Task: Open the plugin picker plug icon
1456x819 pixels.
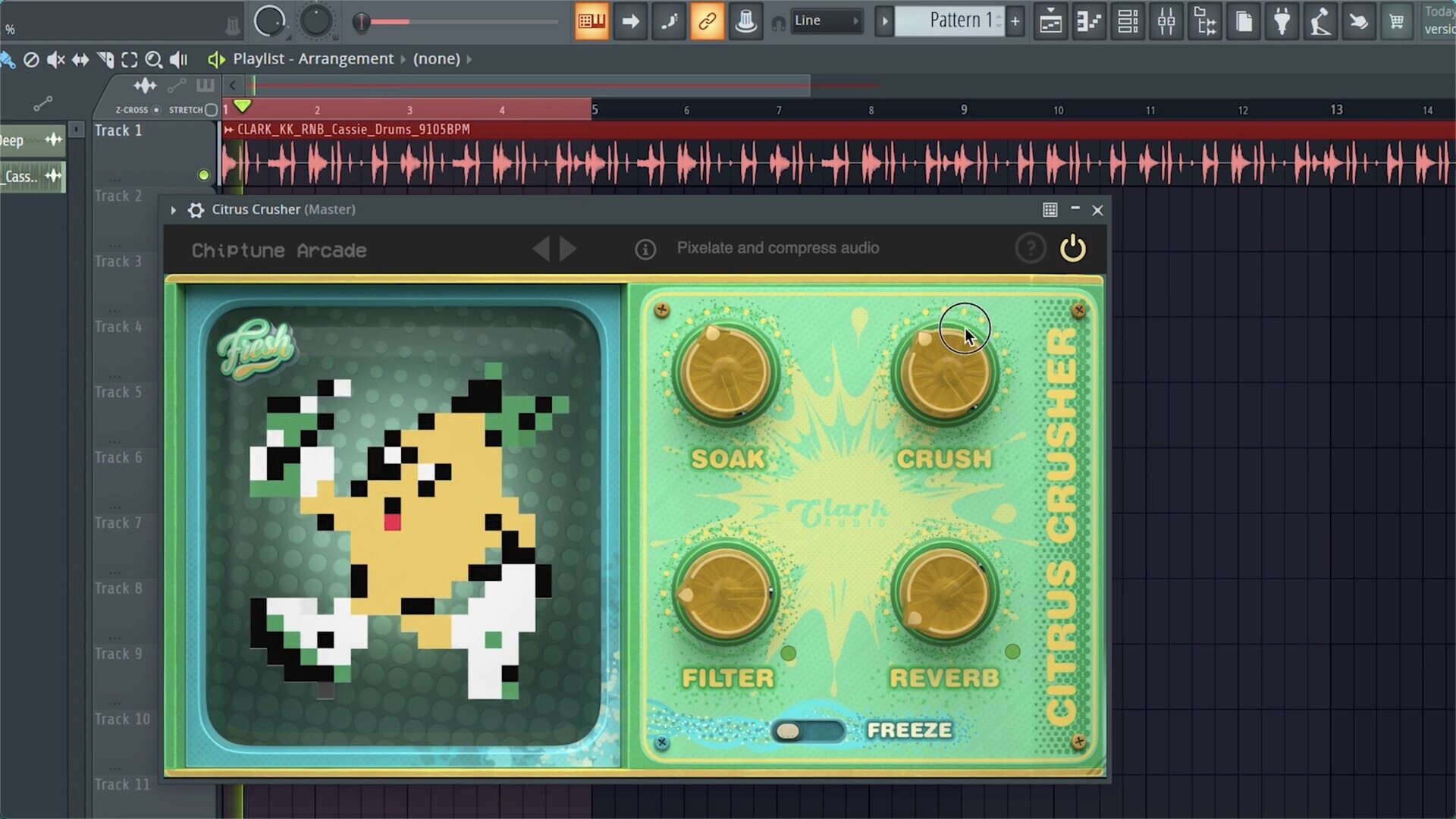Action: 1282,21
